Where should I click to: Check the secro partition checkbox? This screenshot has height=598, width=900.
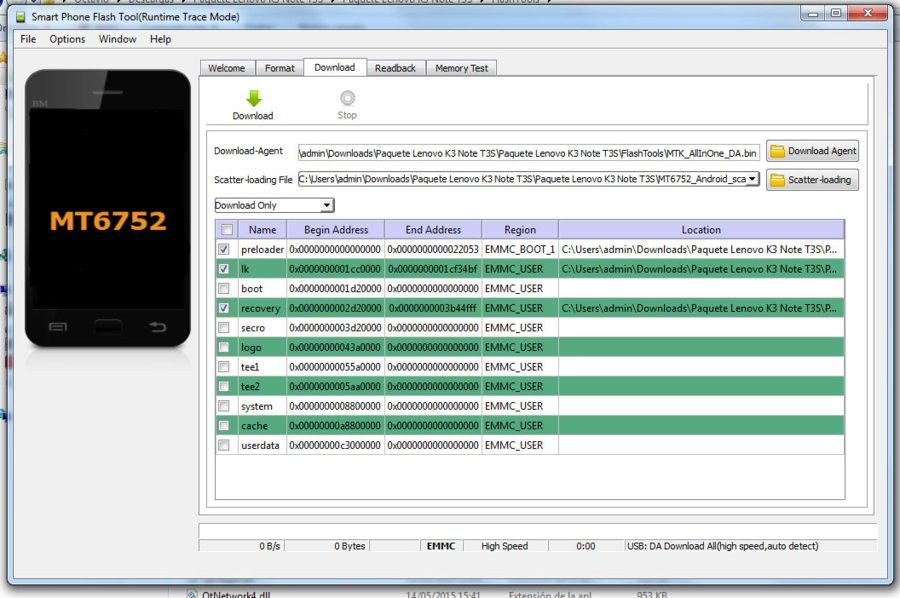224,327
